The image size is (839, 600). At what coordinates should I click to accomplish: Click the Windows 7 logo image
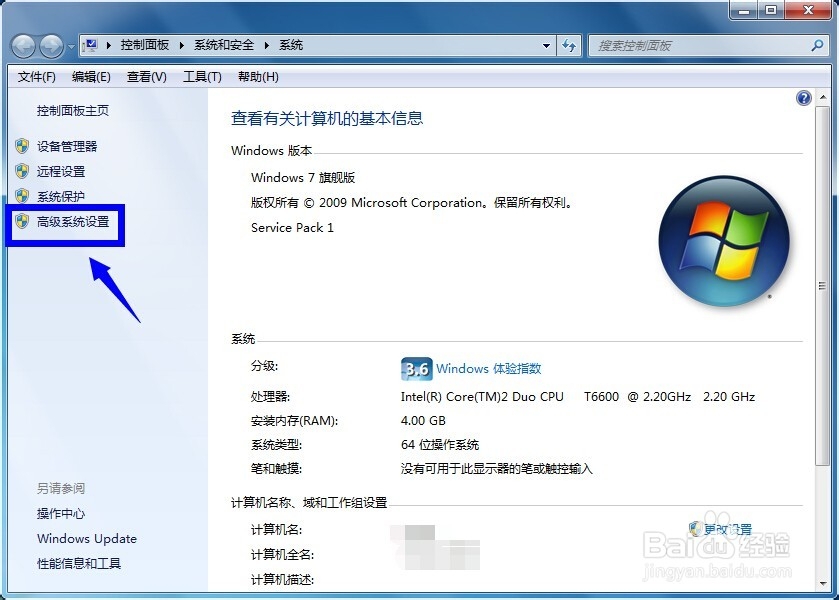(x=724, y=241)
